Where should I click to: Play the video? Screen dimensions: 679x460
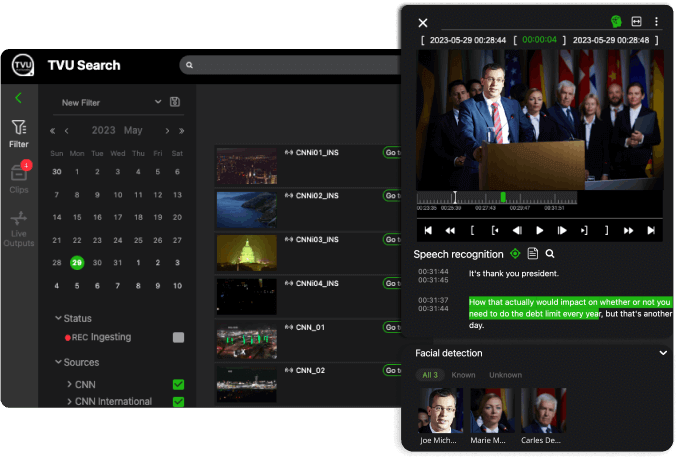coord(540,230)
